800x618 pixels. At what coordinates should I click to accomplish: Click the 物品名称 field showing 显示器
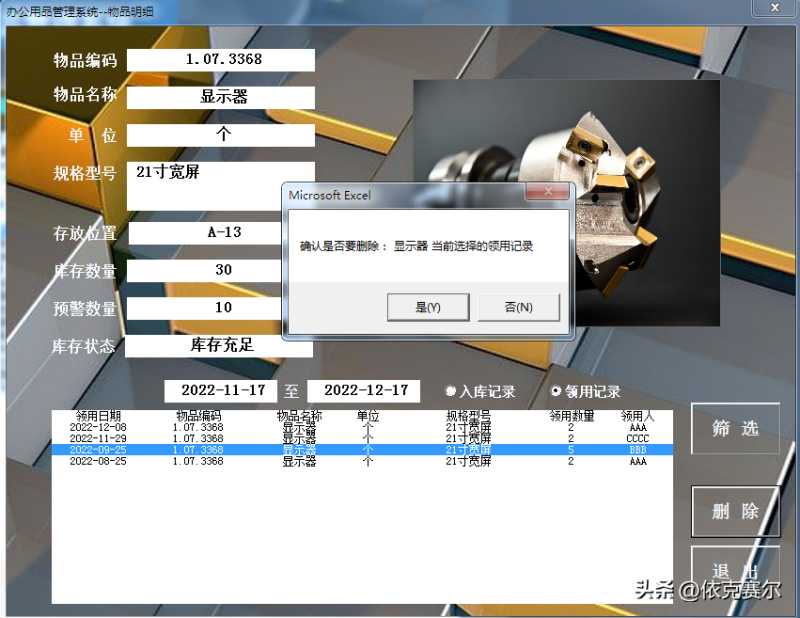pos(222,97)
